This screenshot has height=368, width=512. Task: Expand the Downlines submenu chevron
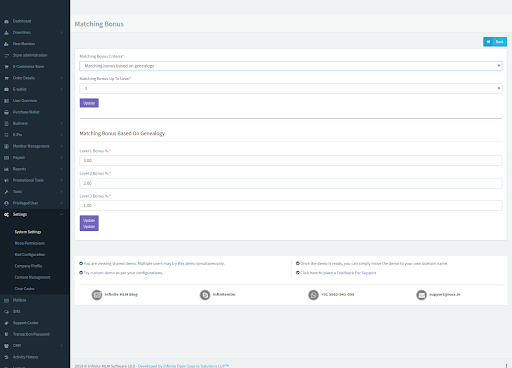[x=62, y=33]
